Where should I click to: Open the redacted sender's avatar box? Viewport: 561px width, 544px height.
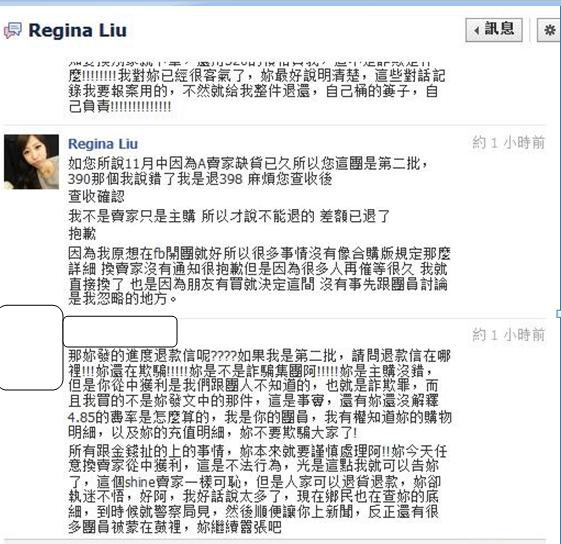pos(31,348)
